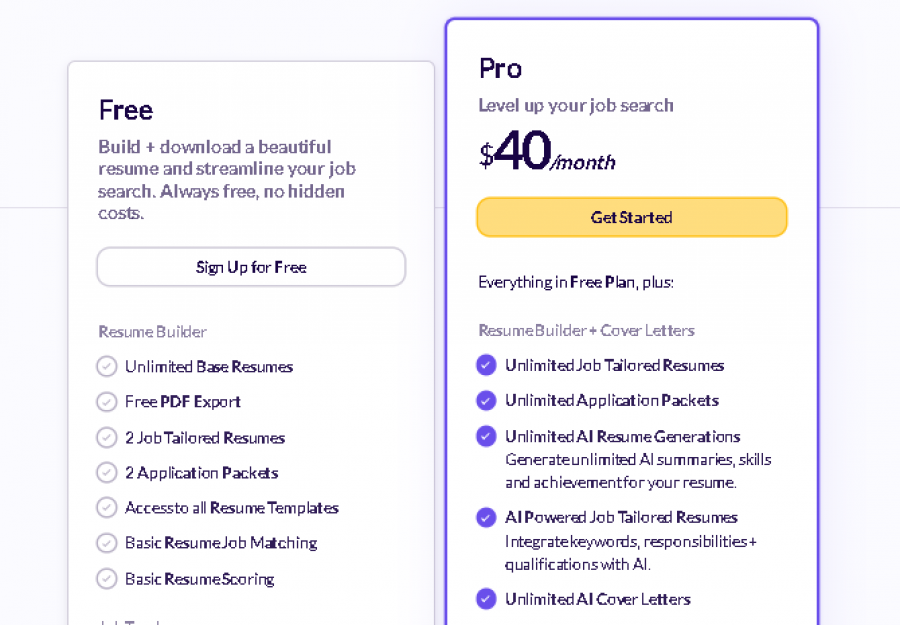
Task: Click the Resume Builder section label
Action: tap(152, 331)
